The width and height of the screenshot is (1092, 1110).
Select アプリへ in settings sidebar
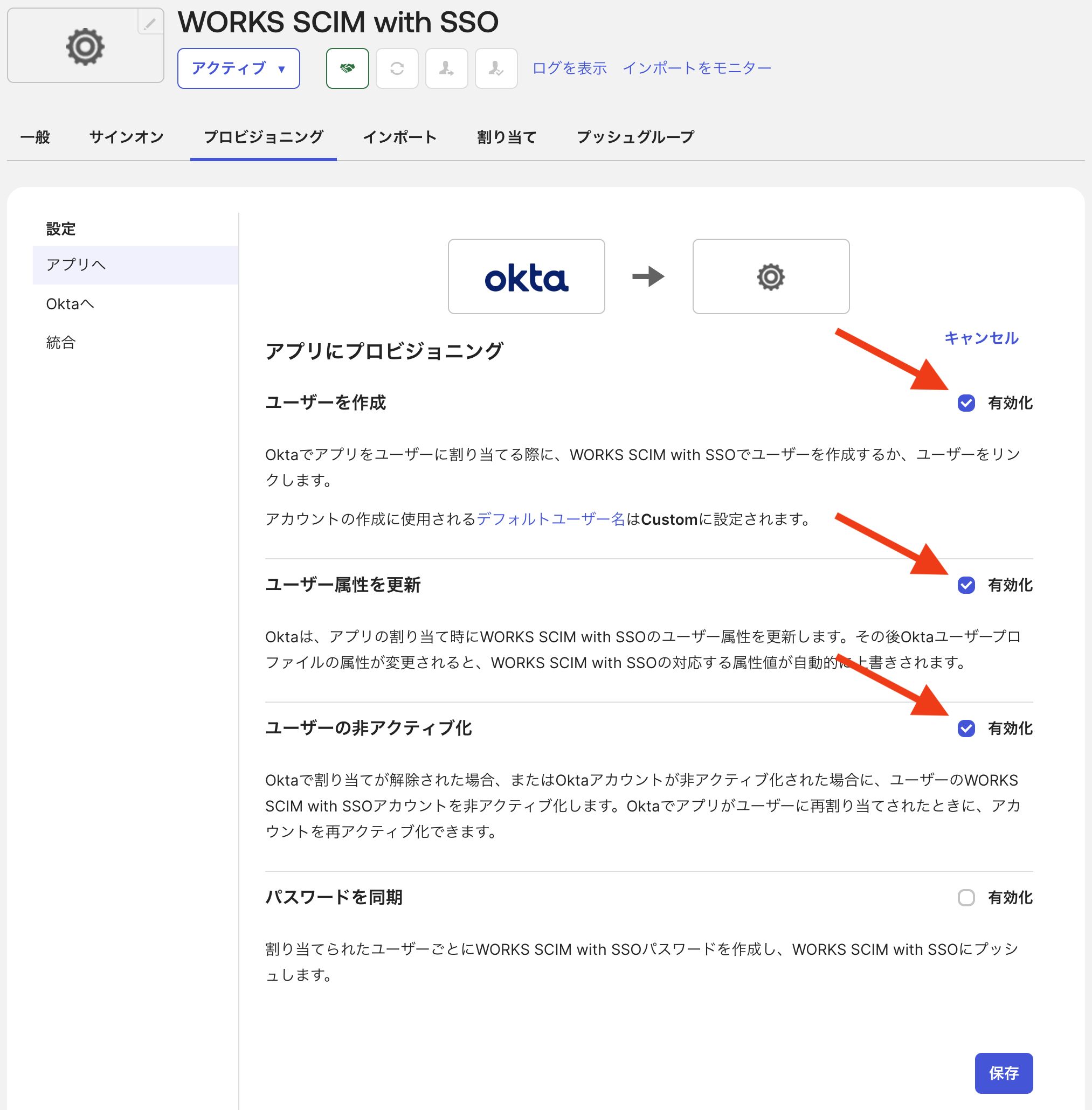coord(135,265)
